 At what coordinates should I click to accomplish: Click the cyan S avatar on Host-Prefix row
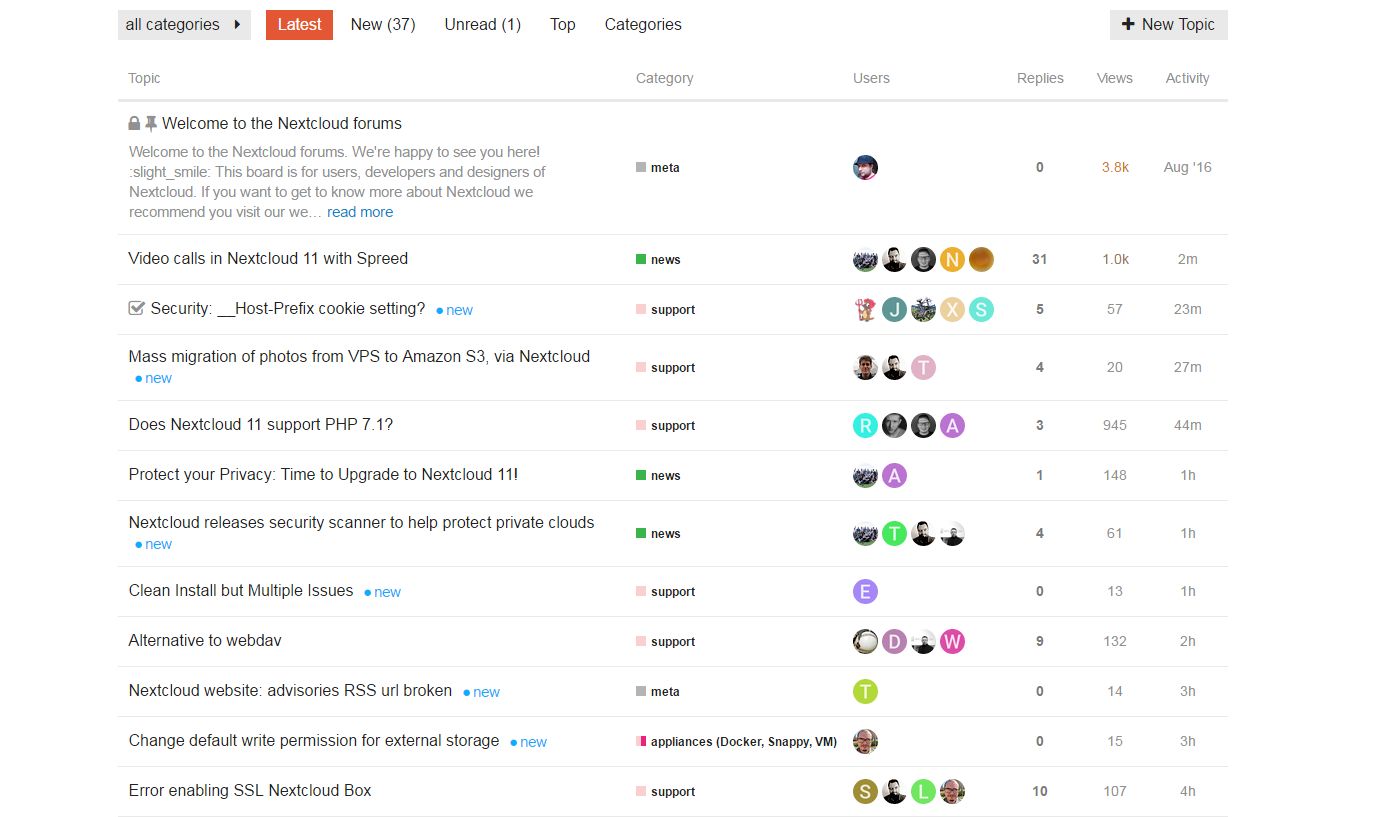point(981,310)
